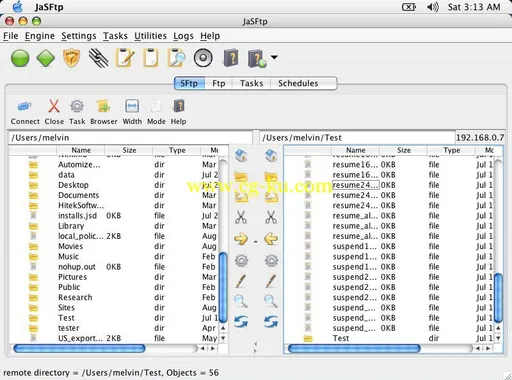Open the File menu
This screenshot has width=512, height=380.
tap(11, 36)
